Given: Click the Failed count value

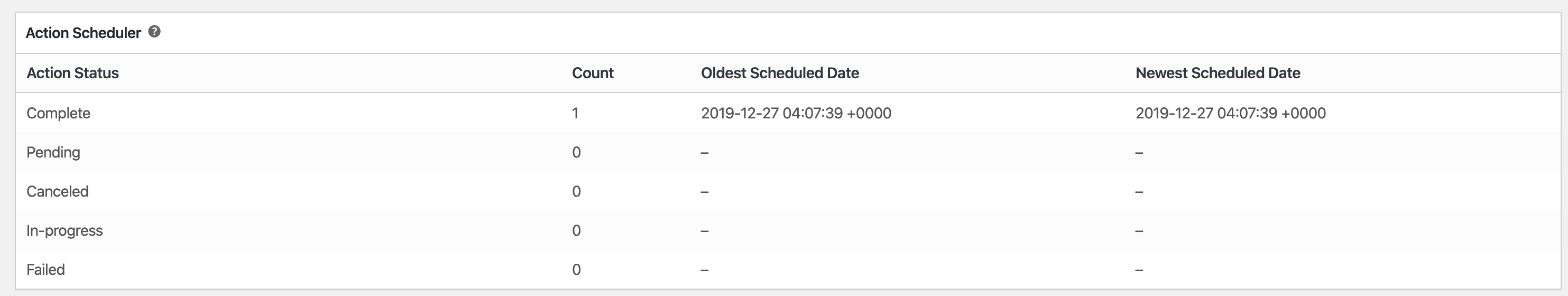Looking at the screenshot, I should 576,269.
